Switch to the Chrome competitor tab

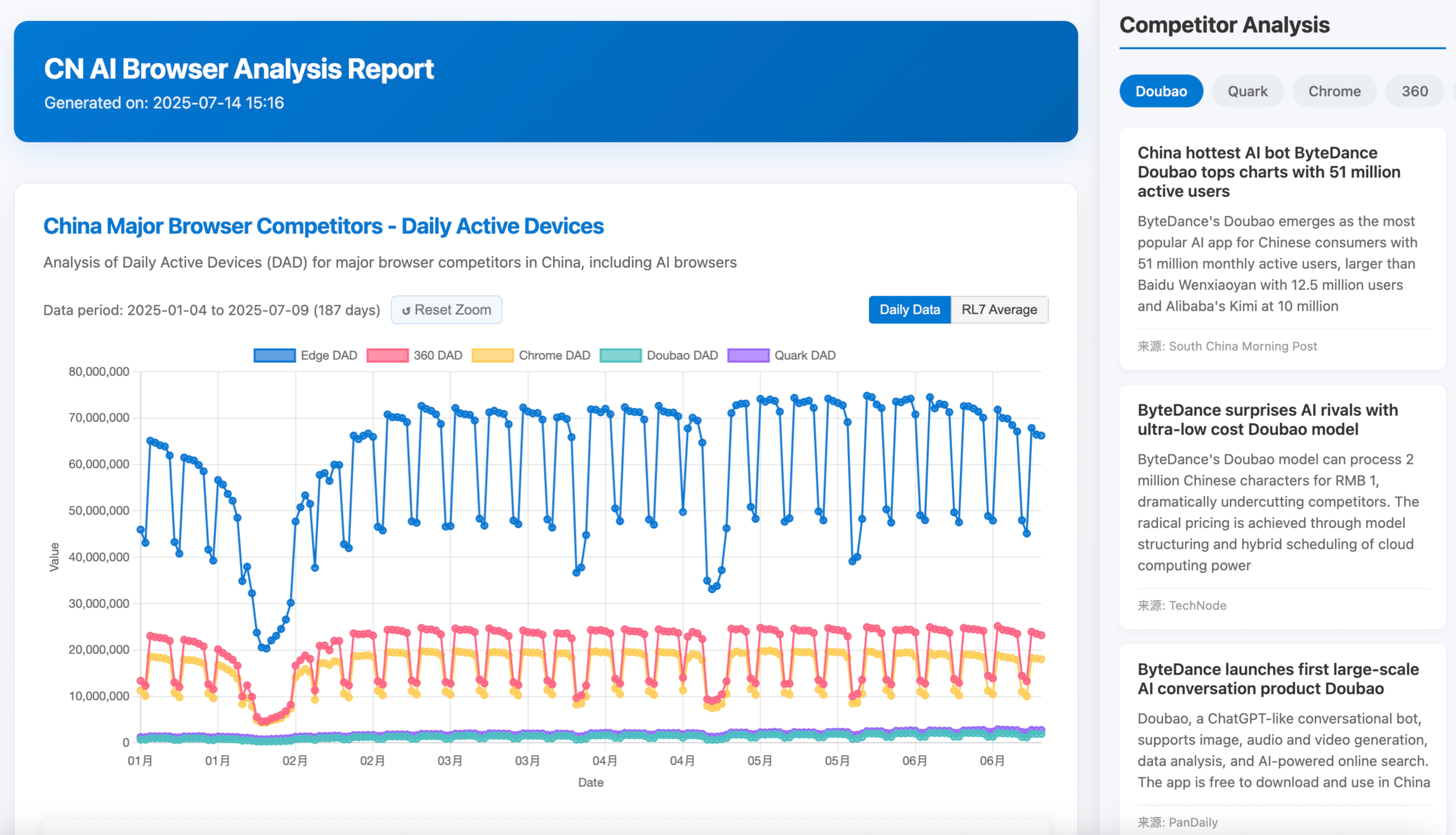coord(1335,91)
